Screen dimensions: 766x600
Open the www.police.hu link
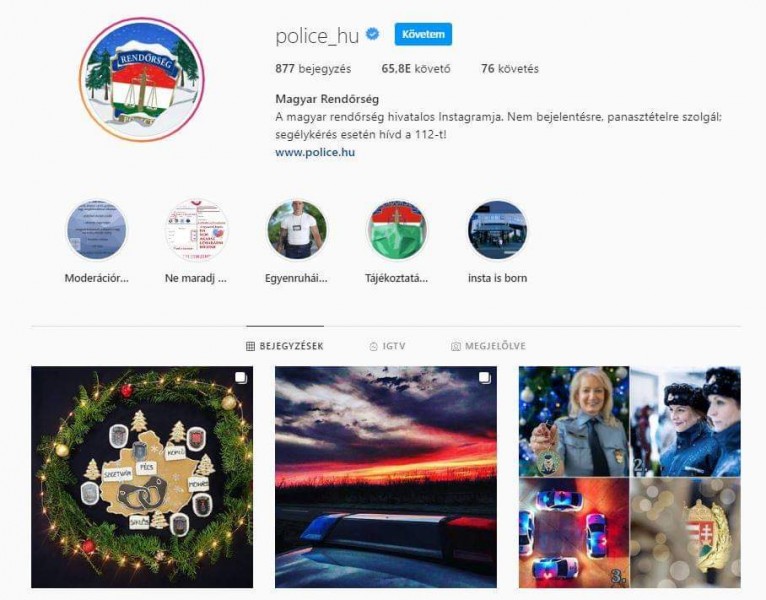(x=315, y=152)
